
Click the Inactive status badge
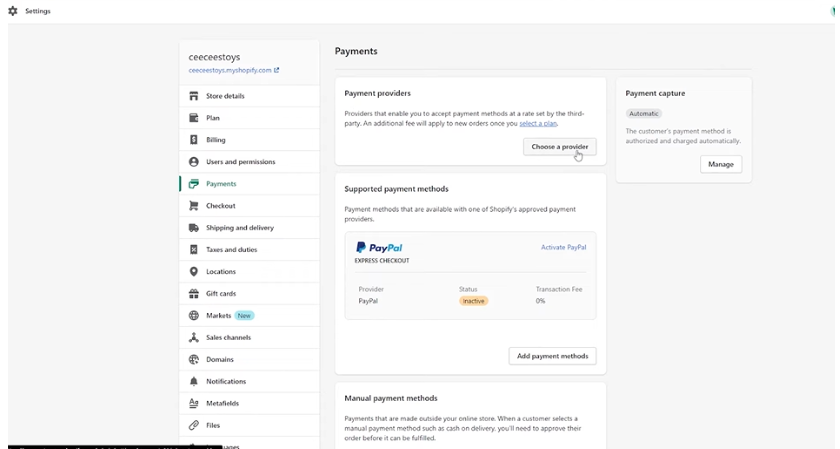(x=474, y=301)
